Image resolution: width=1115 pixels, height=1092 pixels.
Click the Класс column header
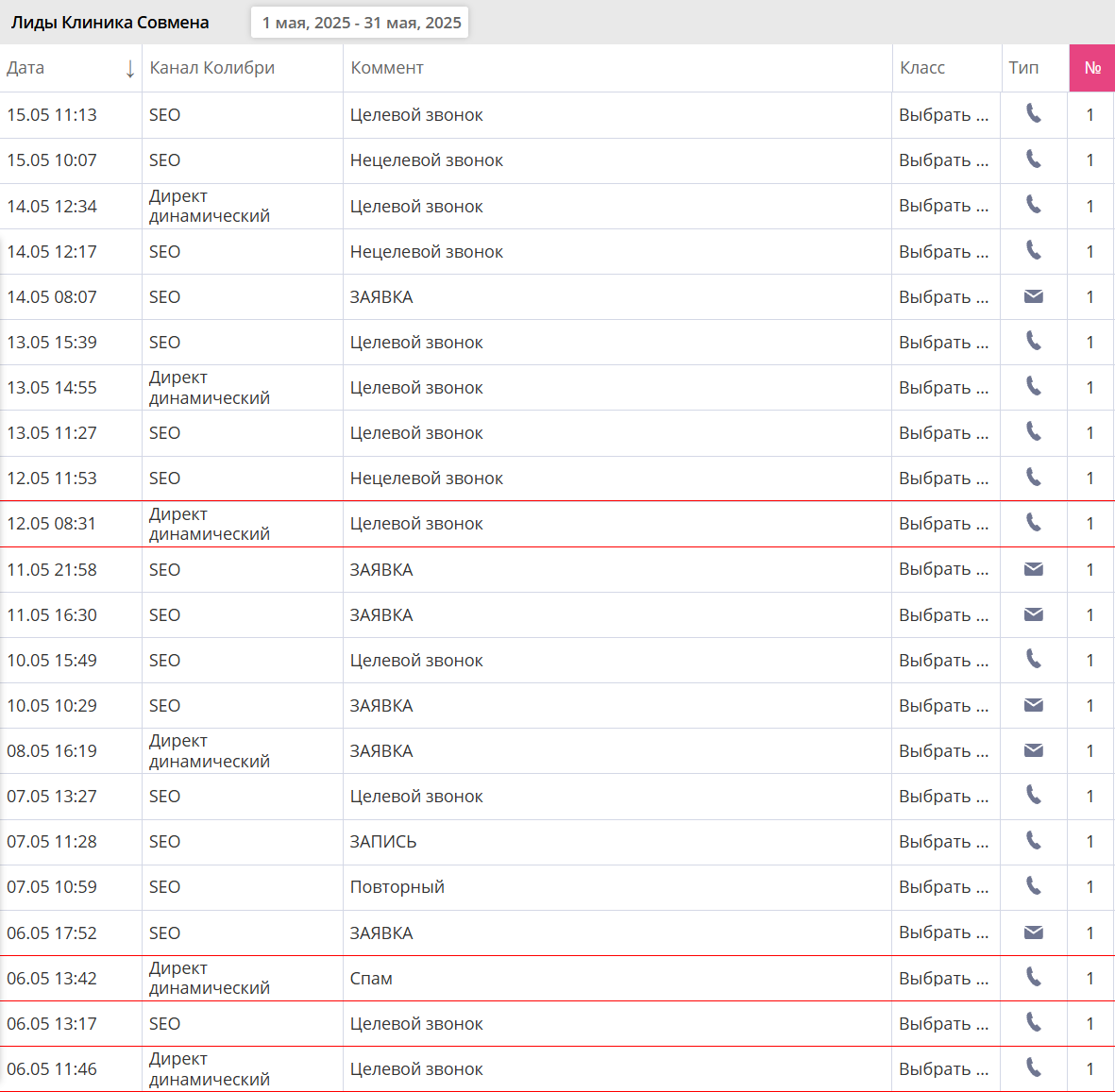(x=922, y=68)
